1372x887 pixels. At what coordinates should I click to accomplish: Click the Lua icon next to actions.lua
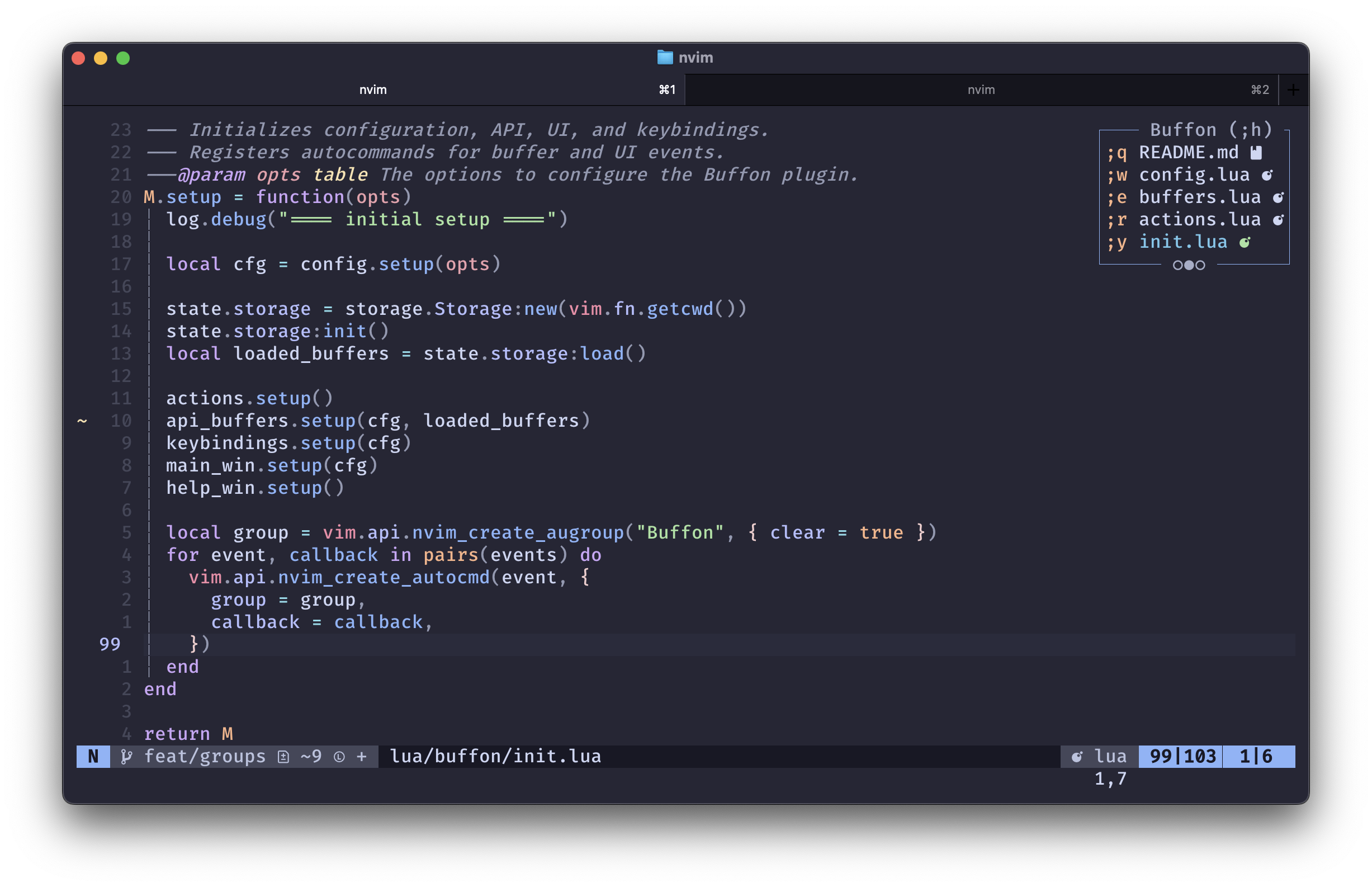pyautogui.click(x=1278, y=220)
